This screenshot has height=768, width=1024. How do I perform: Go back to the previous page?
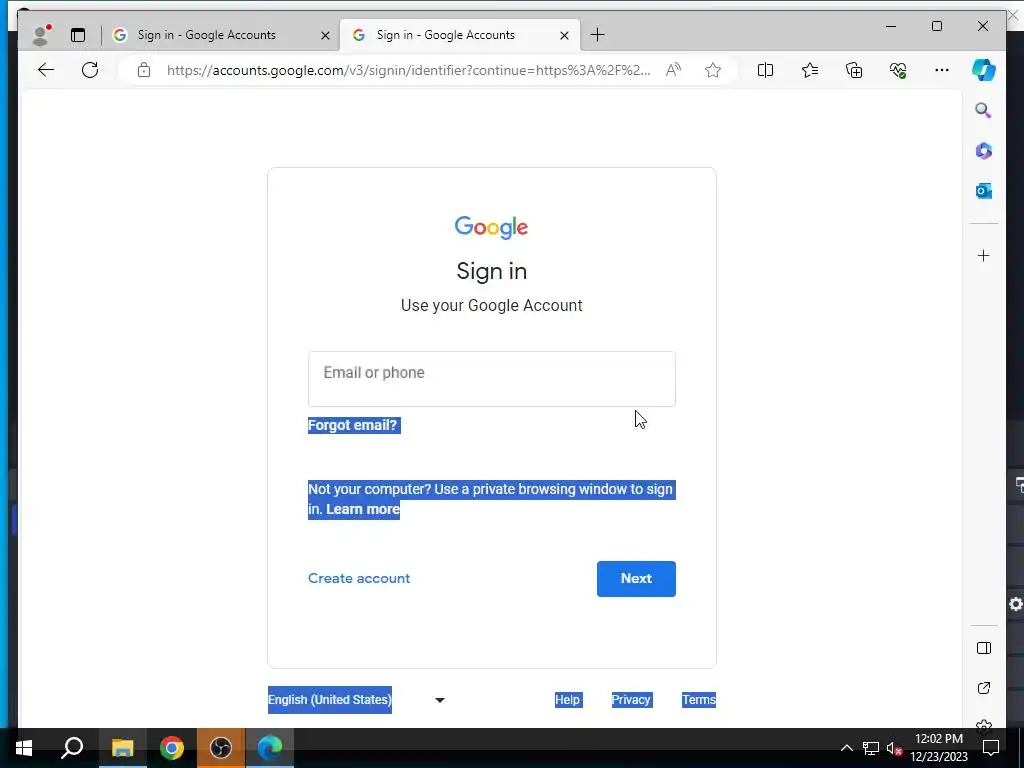[46, 70]
